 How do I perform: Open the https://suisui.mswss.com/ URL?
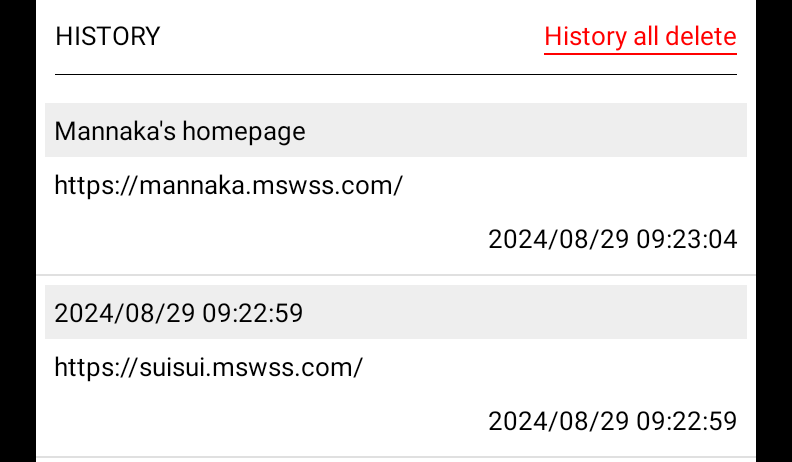(208, 367)
